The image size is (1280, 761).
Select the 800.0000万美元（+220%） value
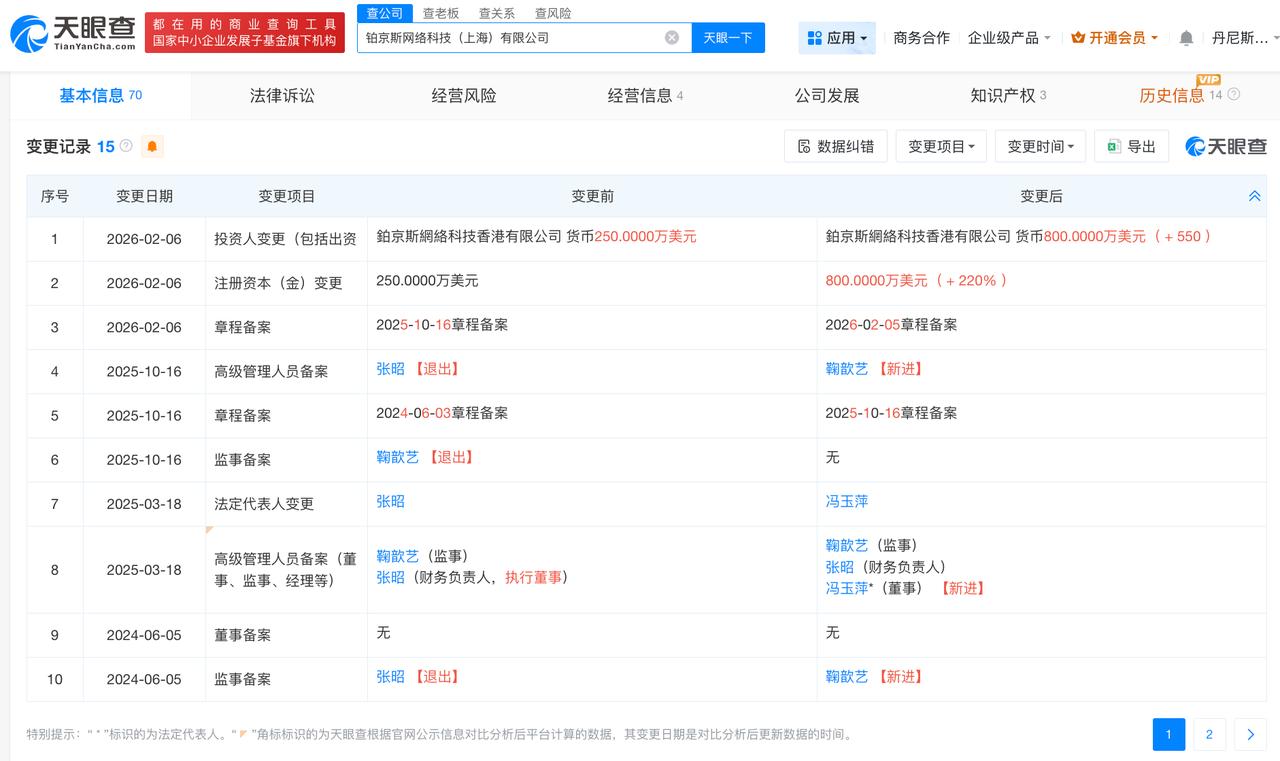[x=917, y=281]
